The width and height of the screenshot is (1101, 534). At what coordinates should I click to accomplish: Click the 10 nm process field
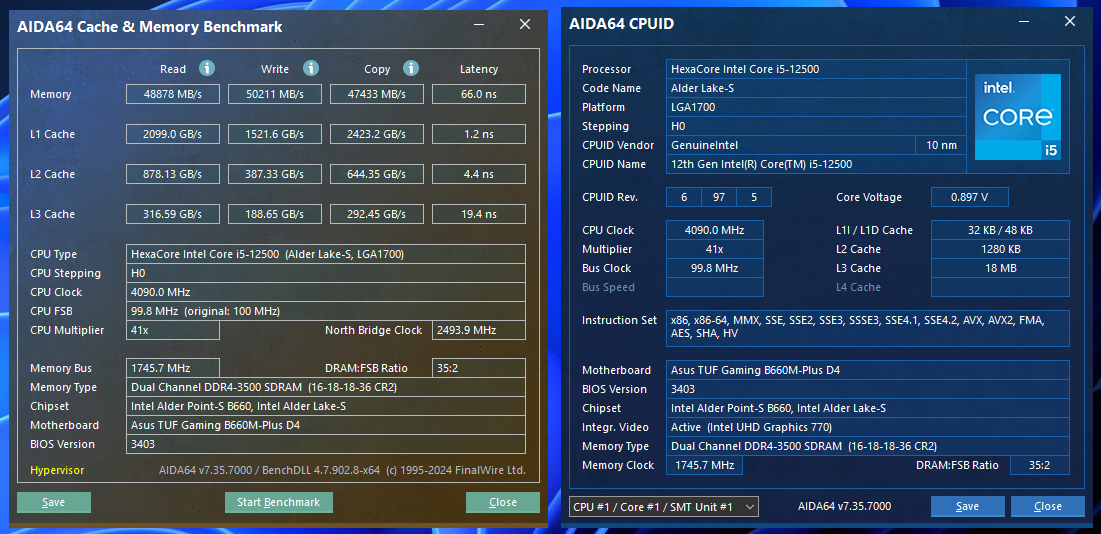pyautogui.click(x=941, y=145)
